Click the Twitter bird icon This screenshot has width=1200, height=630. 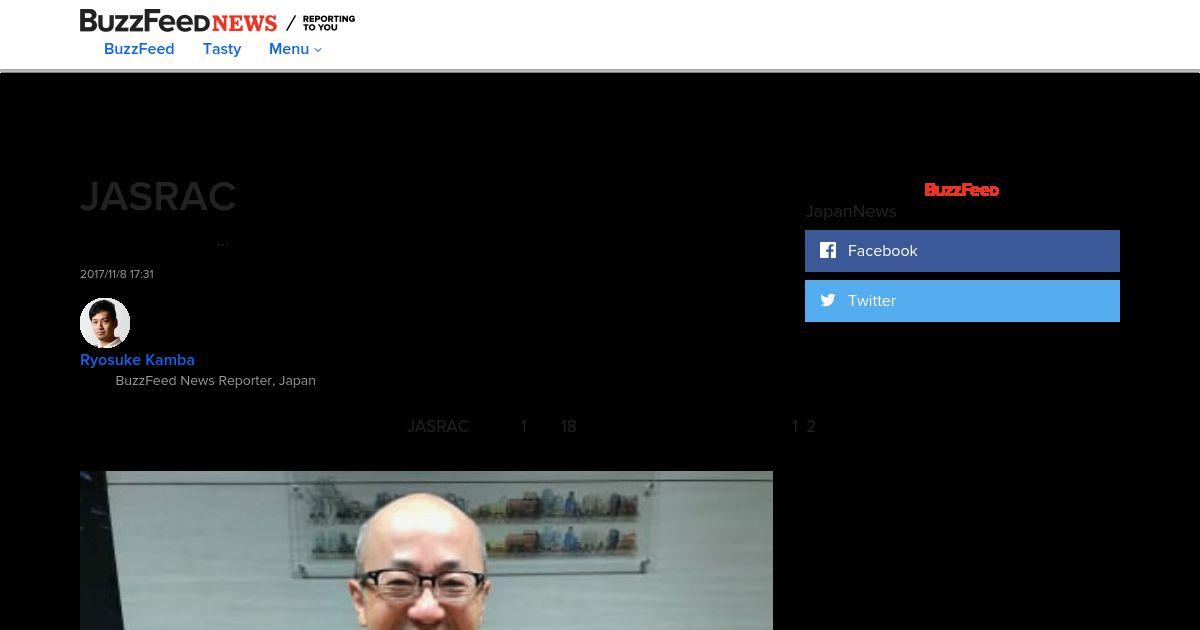(x=828, y=300)
